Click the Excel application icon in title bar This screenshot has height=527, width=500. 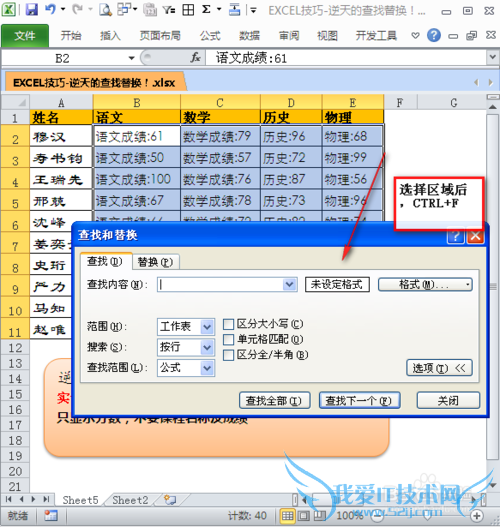(8, 9)
